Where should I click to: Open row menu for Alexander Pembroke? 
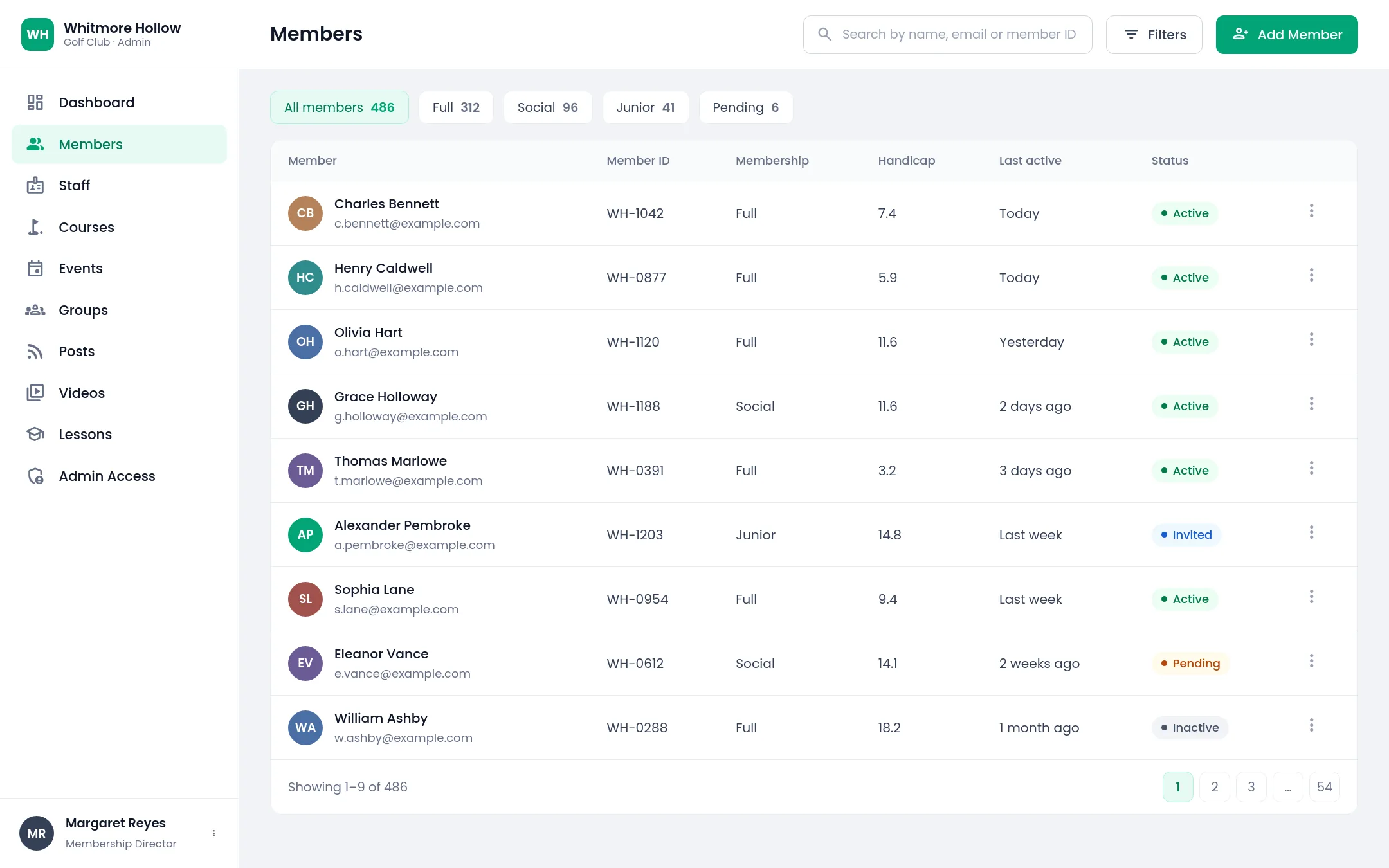[1311, 532]
